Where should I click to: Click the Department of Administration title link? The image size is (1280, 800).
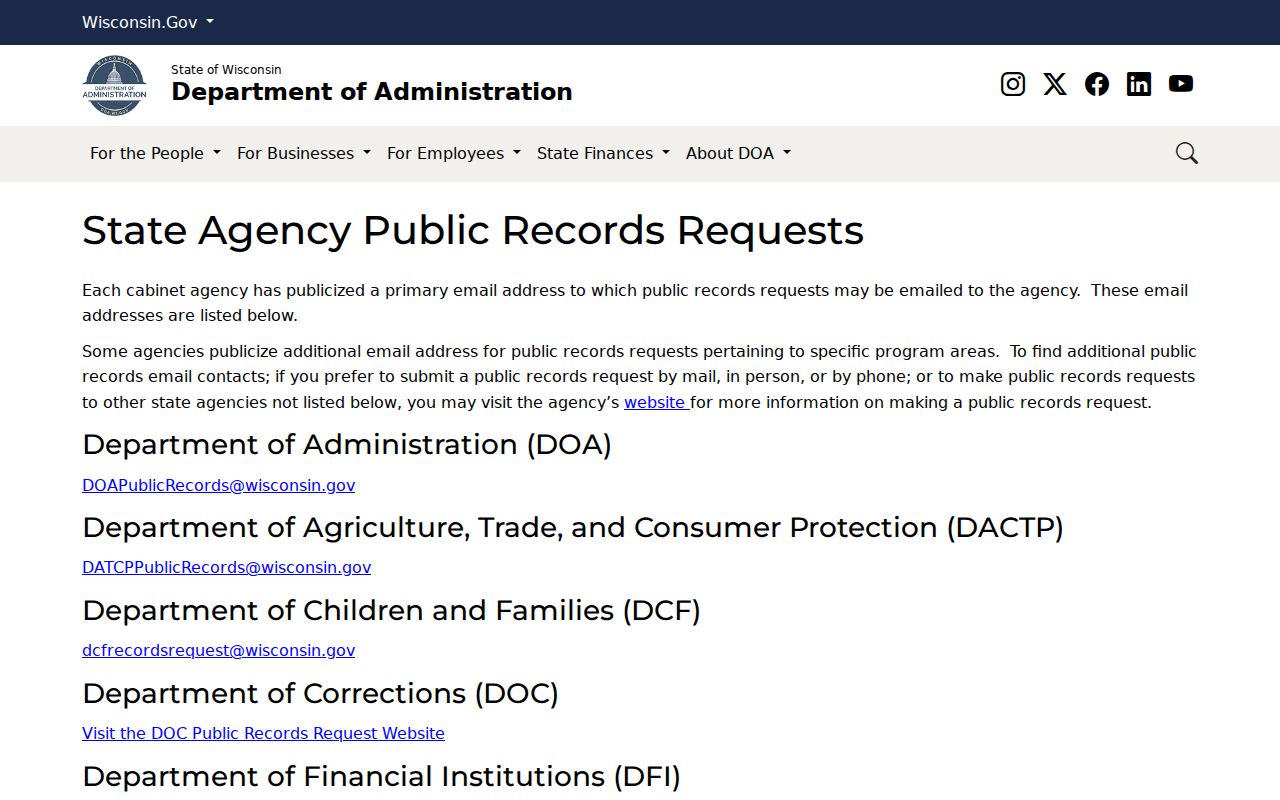[x=372, y=92]
